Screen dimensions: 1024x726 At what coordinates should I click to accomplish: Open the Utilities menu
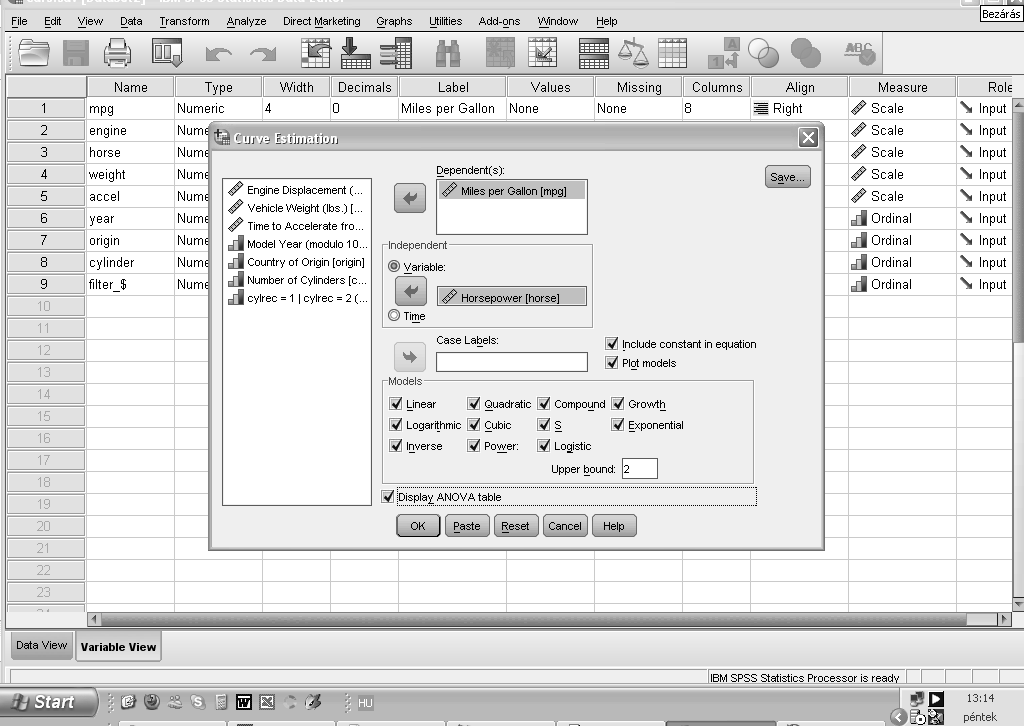(445, 21)
